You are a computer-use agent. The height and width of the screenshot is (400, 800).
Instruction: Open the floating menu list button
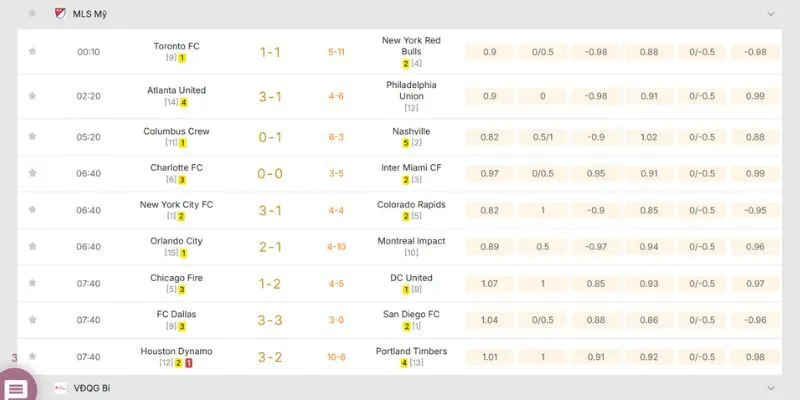(17, 388)
